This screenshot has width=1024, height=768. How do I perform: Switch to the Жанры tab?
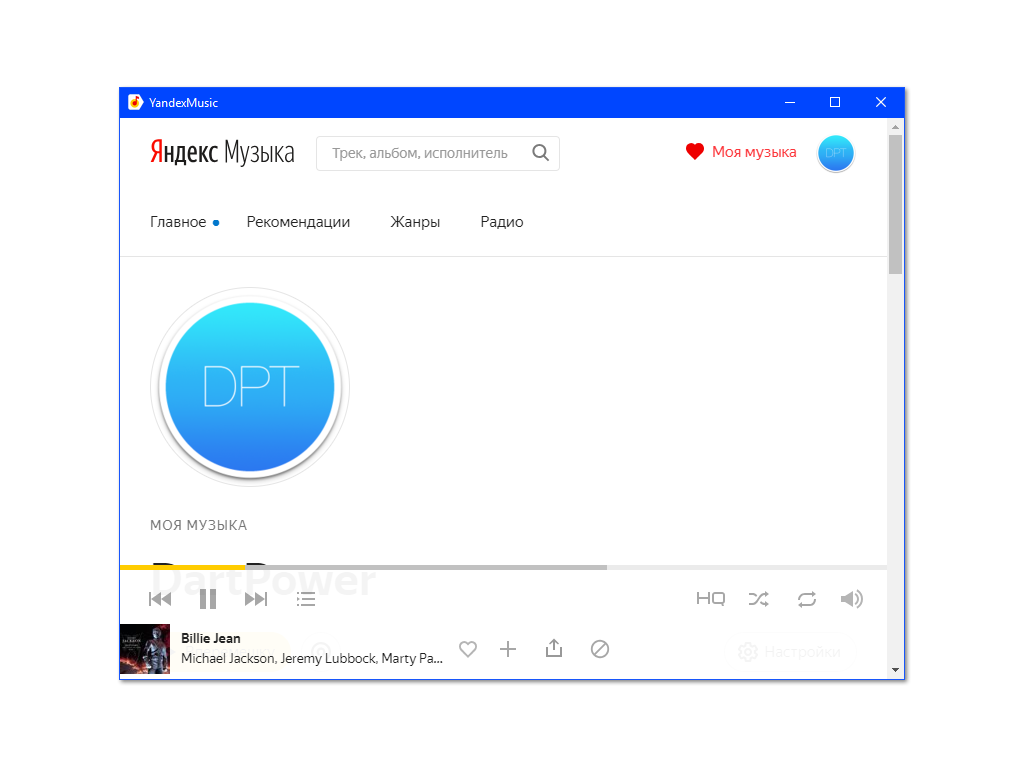(x=415, y=222)
